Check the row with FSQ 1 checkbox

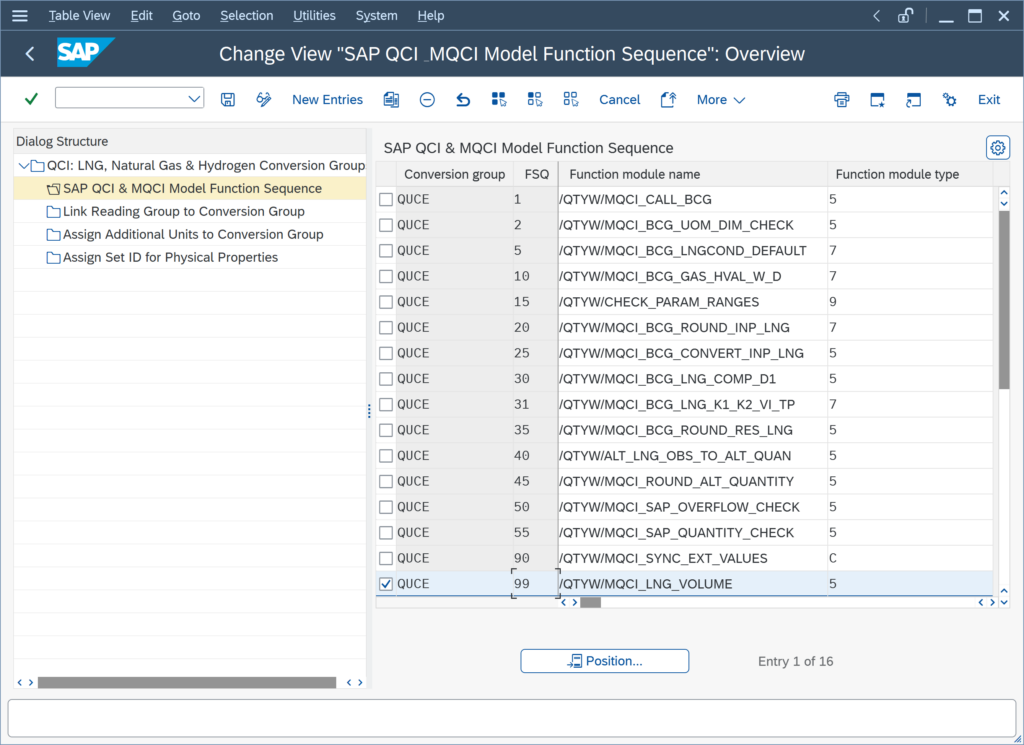[386, 199]
